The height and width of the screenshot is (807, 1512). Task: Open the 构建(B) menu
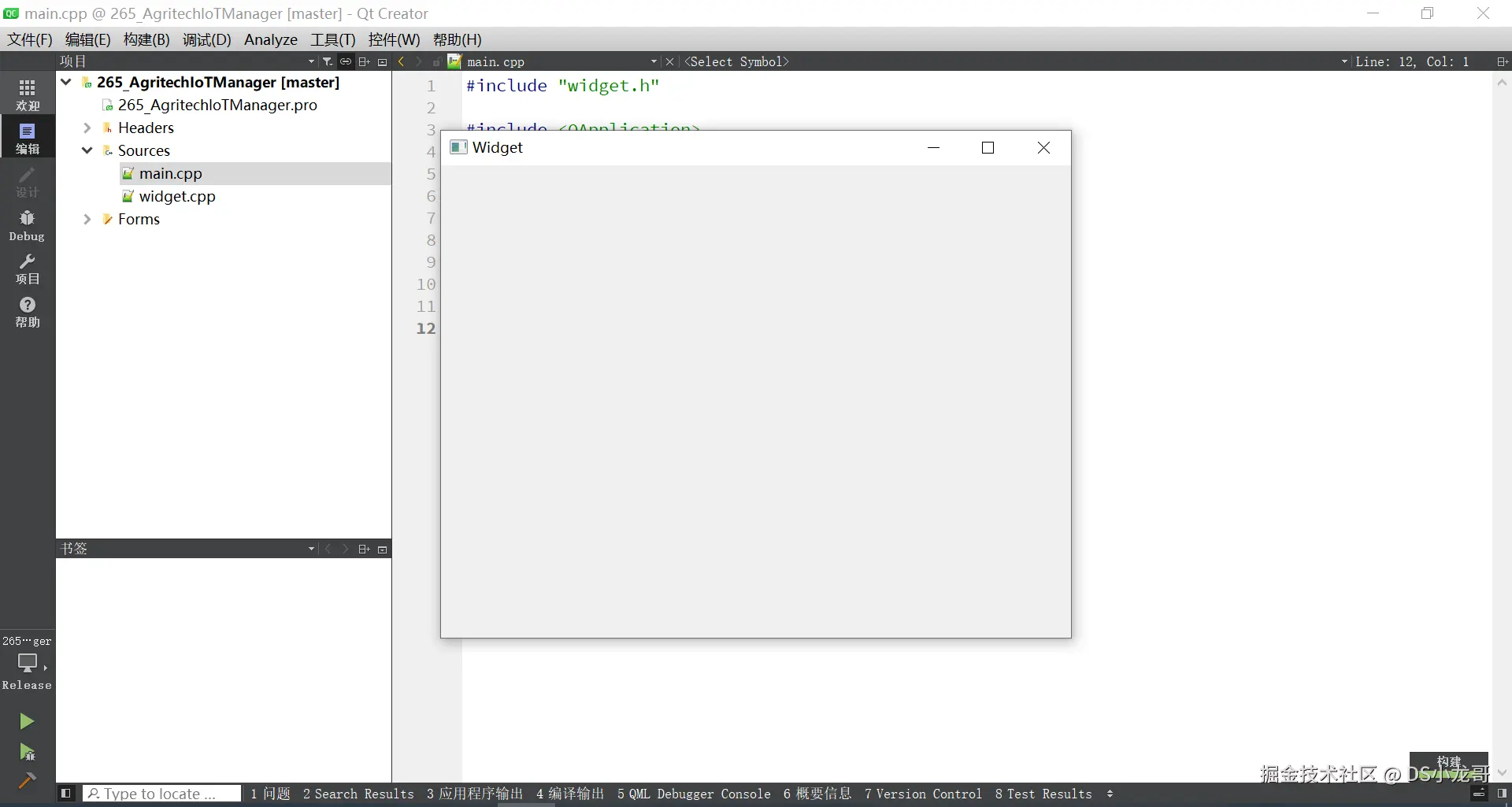click(146, 39)
